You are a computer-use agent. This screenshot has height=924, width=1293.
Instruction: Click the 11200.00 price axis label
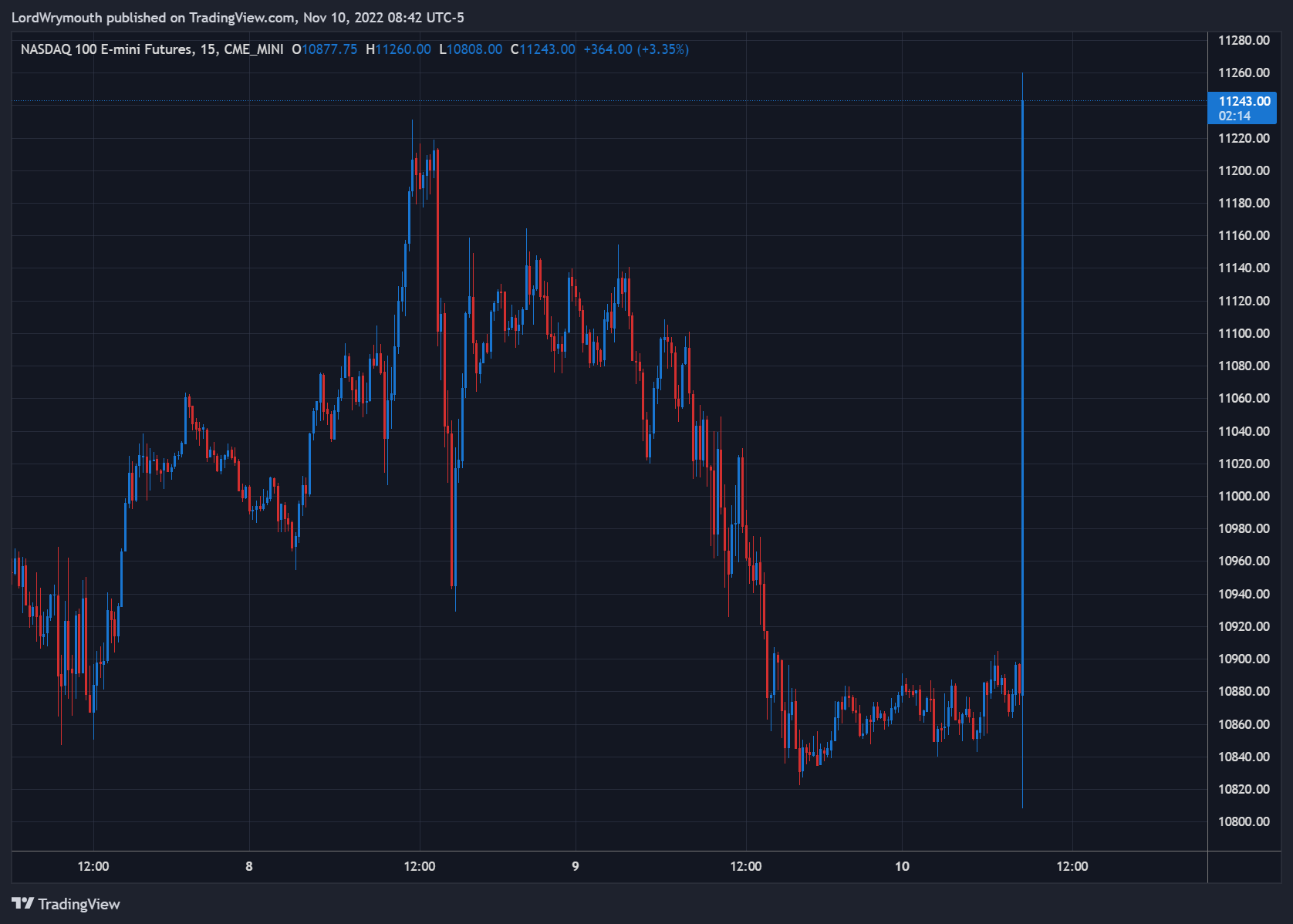[1244, 170]
